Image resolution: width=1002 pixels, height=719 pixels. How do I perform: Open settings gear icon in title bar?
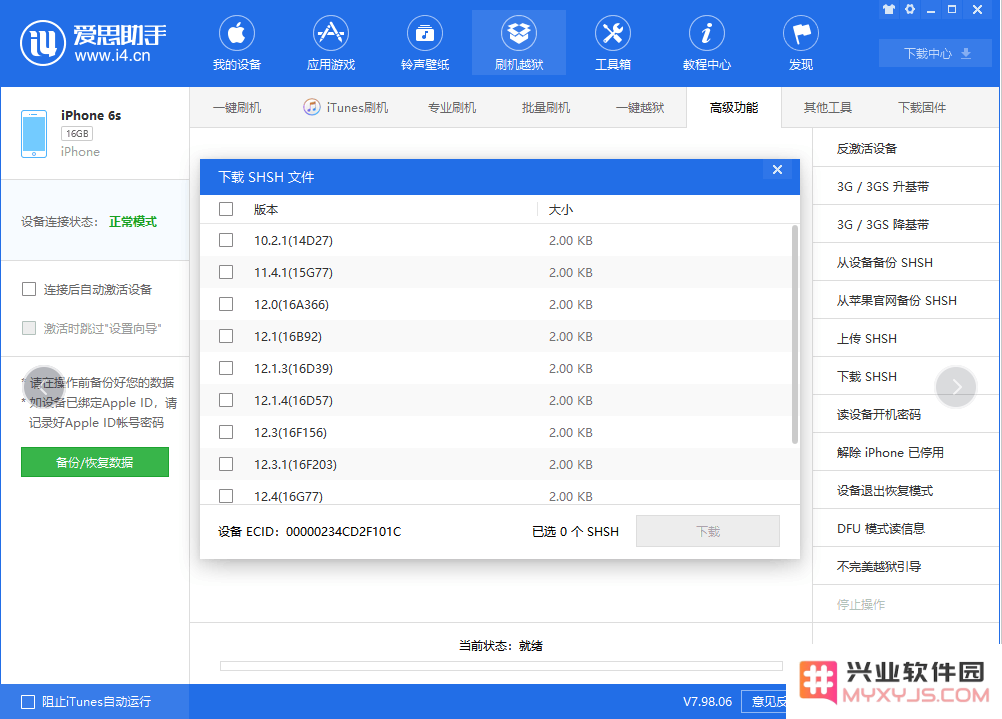pyautogui.click(x=910, y=10)
